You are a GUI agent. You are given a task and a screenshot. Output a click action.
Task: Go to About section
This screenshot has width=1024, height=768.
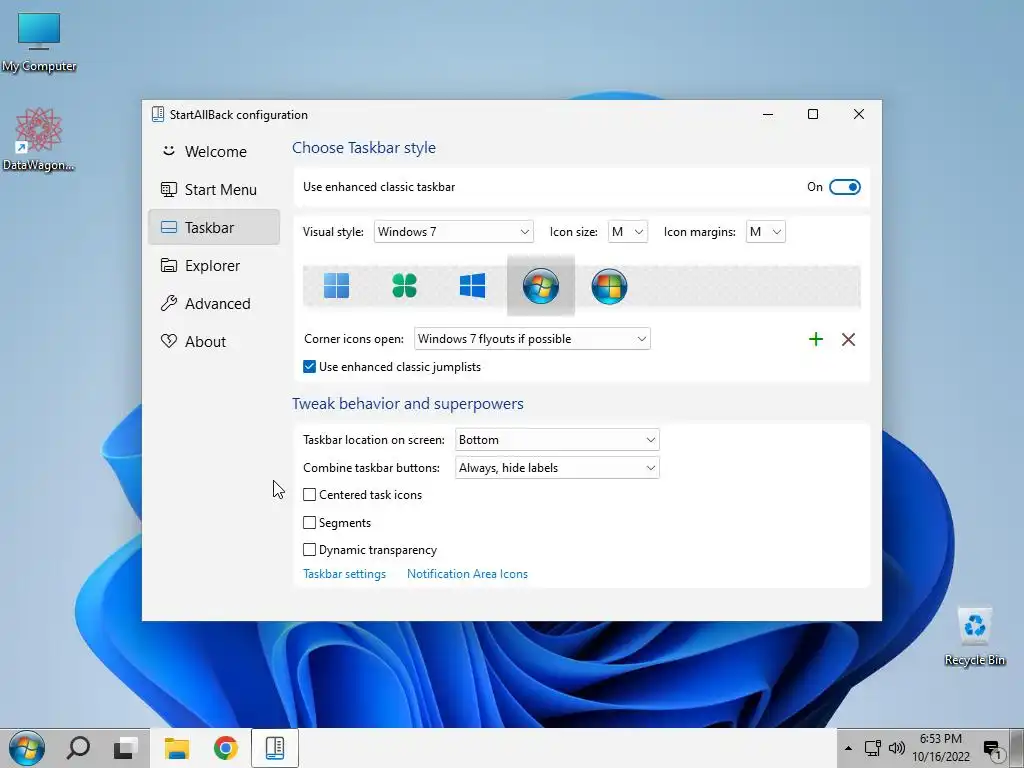coord(214,342)
